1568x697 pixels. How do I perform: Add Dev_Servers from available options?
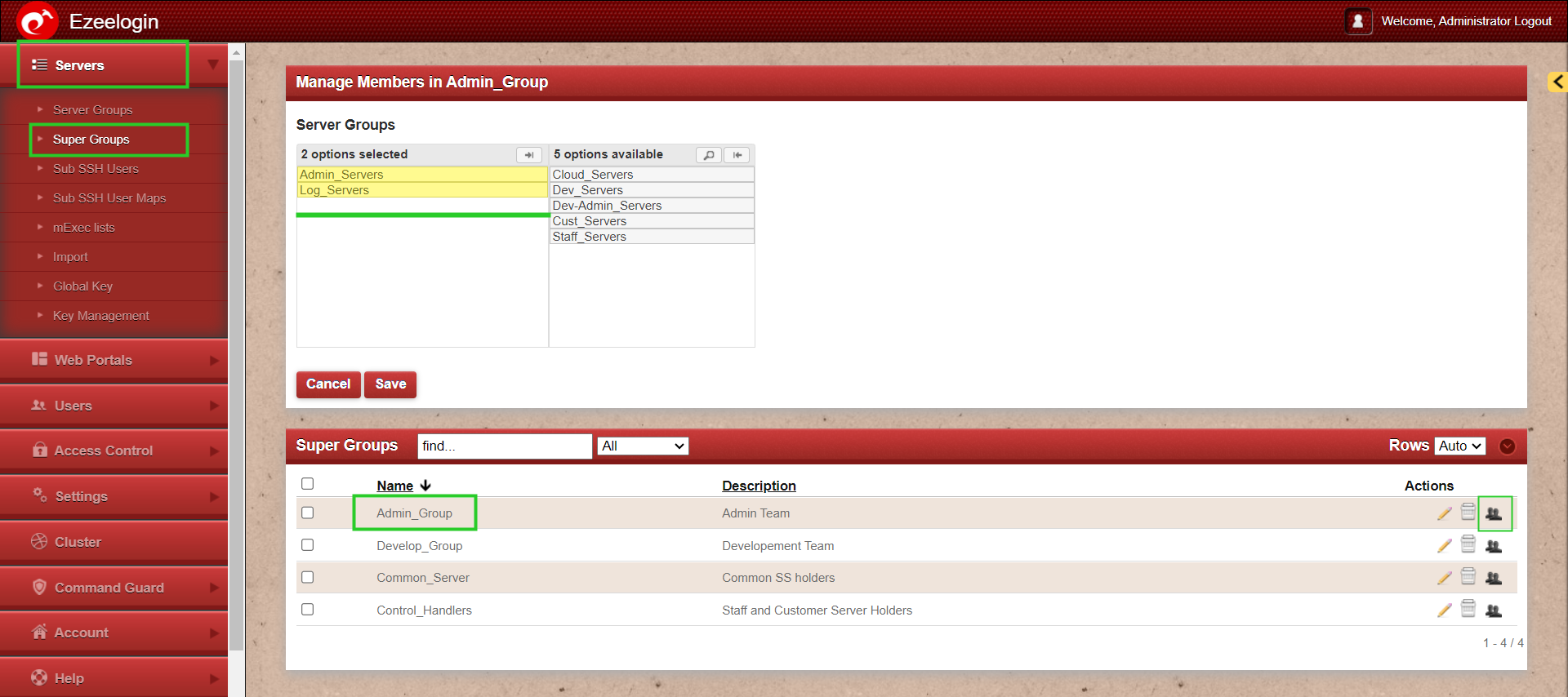pyautogui.click(x=652, y=190)
